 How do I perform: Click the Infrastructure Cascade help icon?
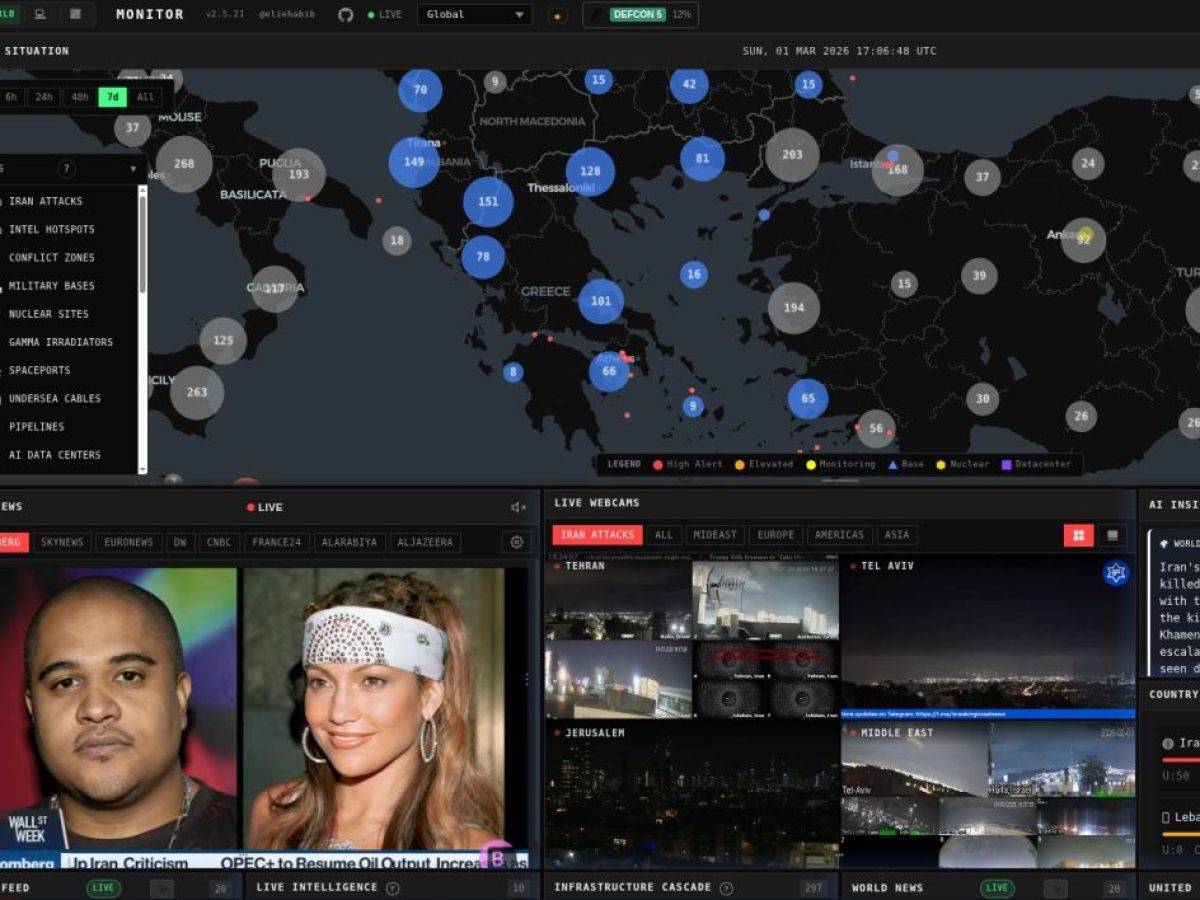(726, 888)
